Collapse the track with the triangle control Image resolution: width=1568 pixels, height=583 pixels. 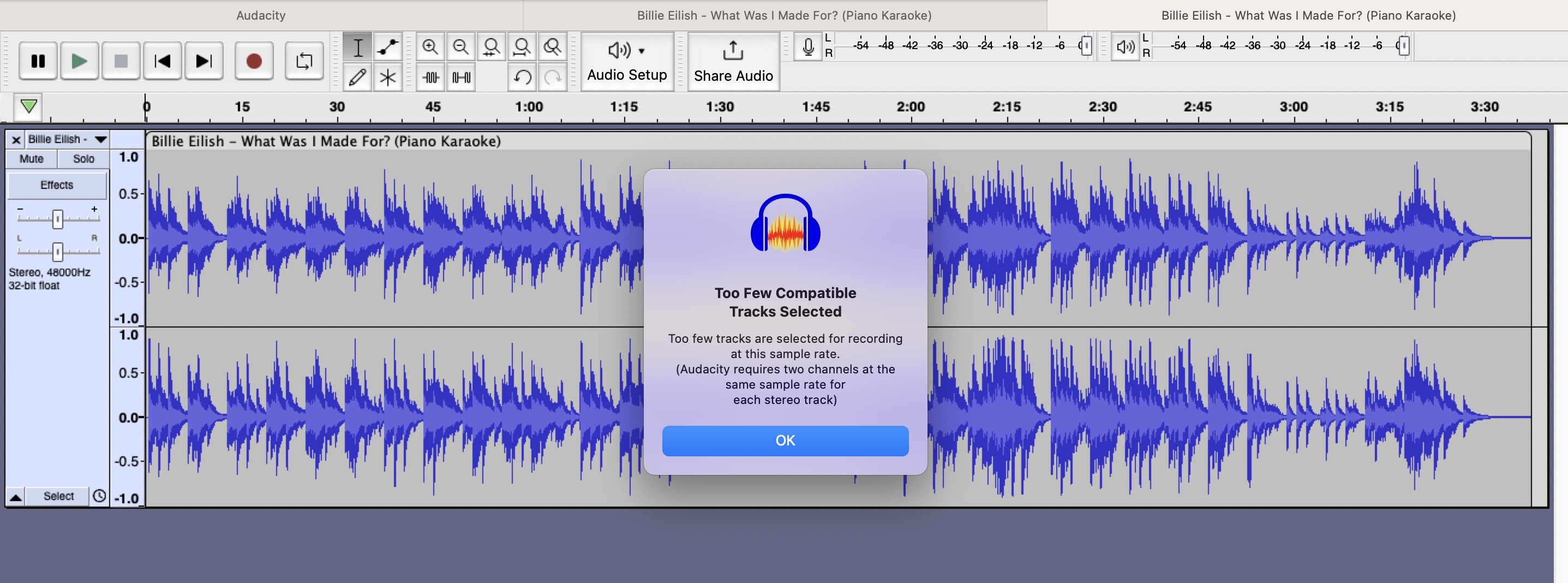[x=15, y=495]
